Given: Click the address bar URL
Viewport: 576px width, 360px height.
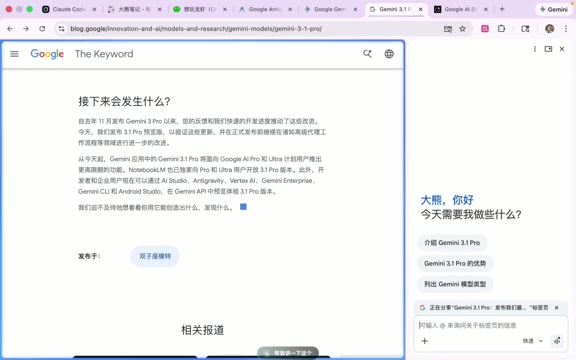Looking at the screenshot, I should point(196,29).
